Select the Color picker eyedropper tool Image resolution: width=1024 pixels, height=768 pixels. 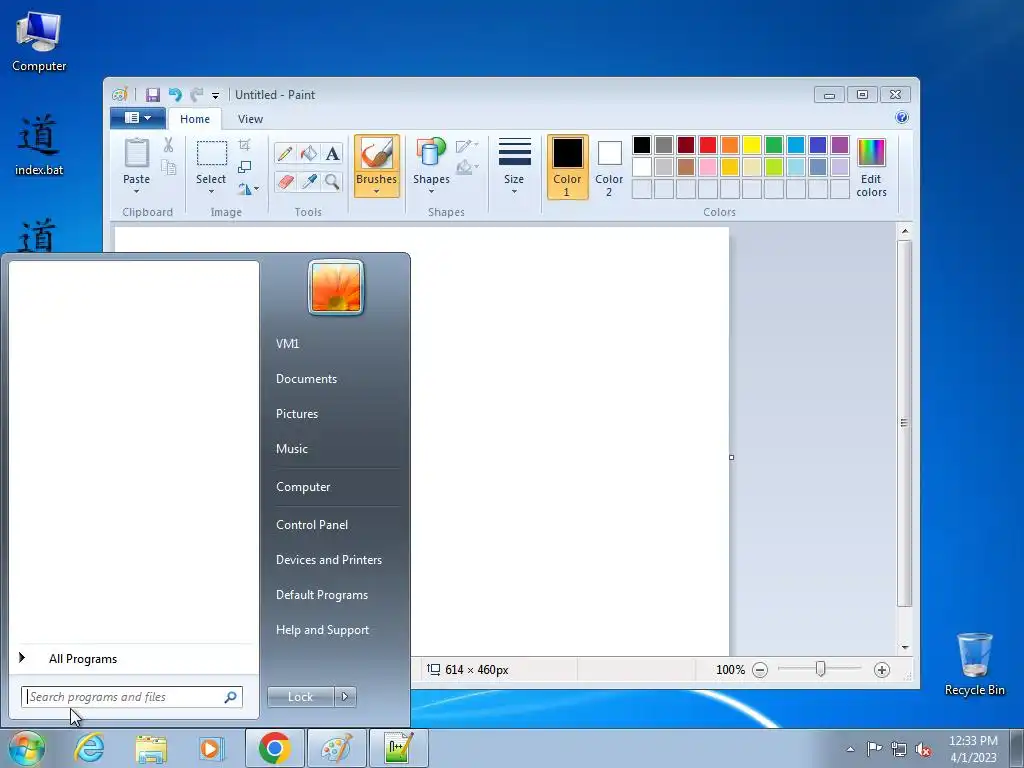[x=308, y=181]
